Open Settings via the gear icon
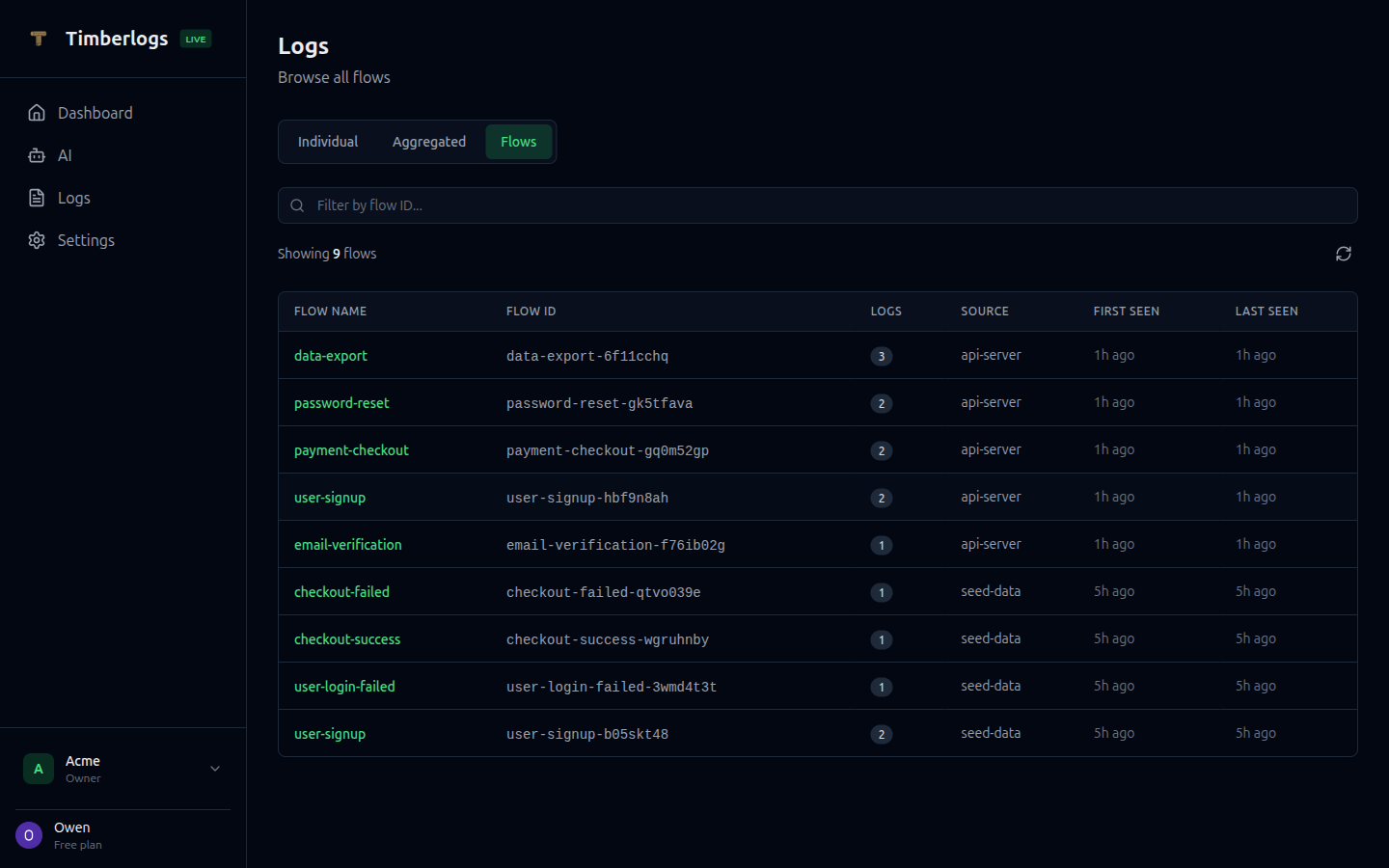This screenshot has width=1389, height=868. (x=36, y=239)
